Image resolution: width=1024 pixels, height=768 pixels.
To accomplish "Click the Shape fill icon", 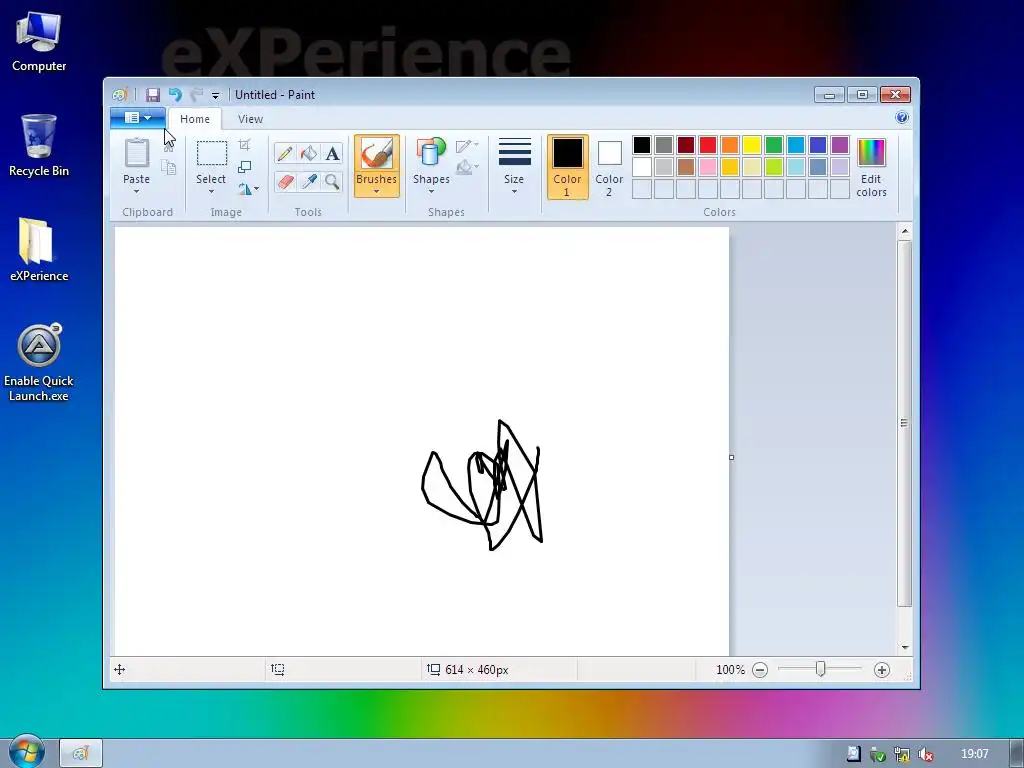I will 466,167.
